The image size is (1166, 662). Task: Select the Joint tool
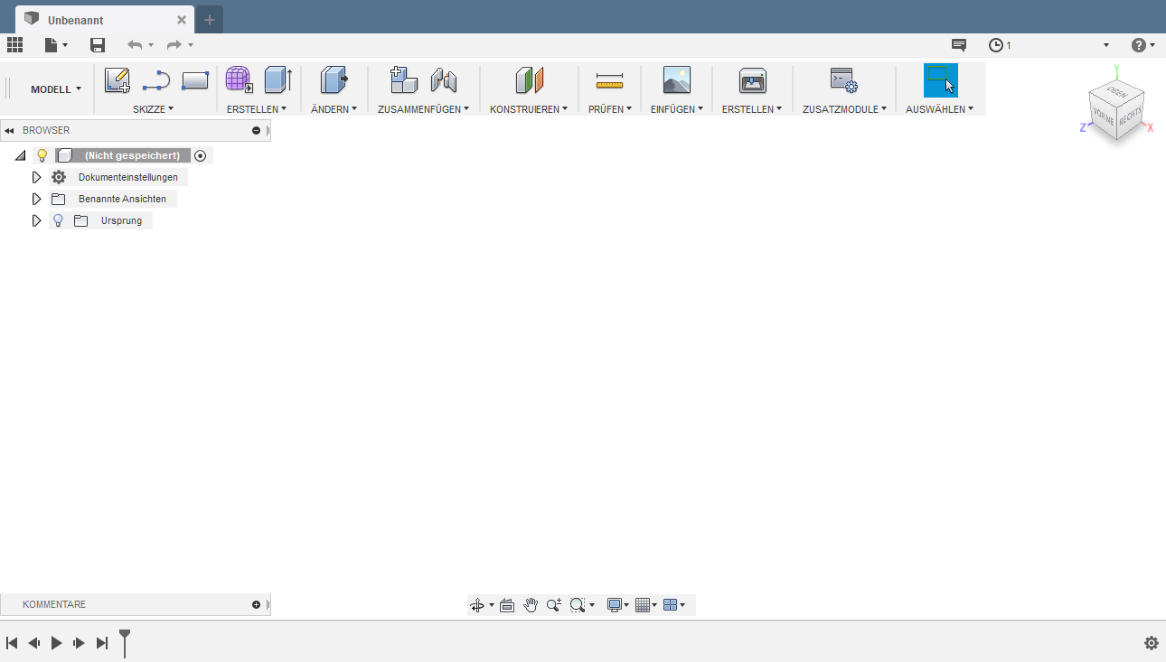point(444,80)
